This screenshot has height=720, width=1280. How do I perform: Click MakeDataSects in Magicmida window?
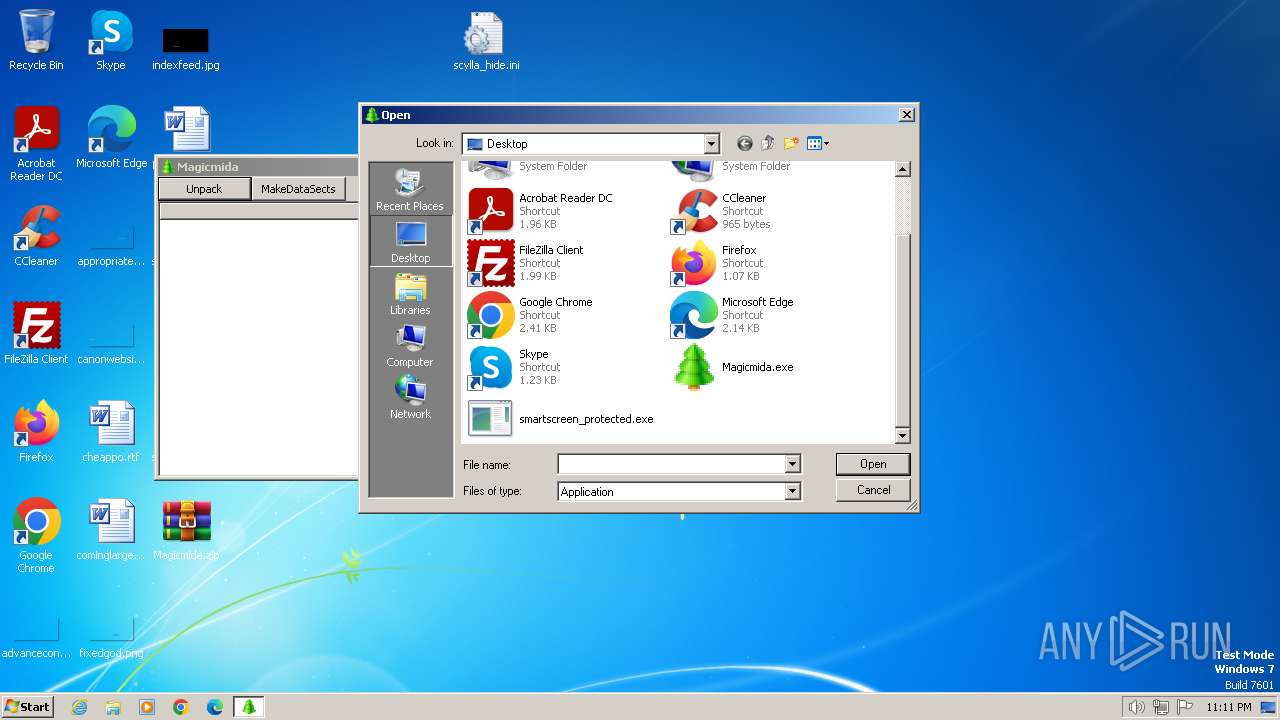298,189
